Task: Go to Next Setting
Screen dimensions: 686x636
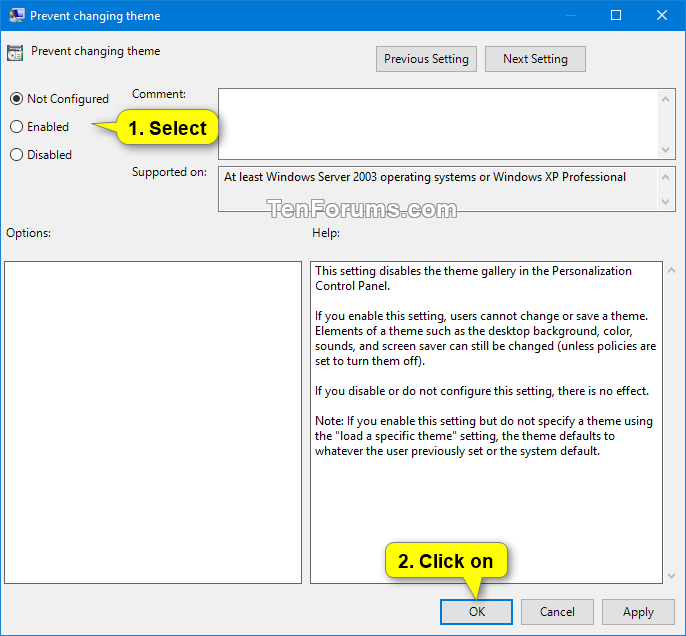Action: (535, 59)
